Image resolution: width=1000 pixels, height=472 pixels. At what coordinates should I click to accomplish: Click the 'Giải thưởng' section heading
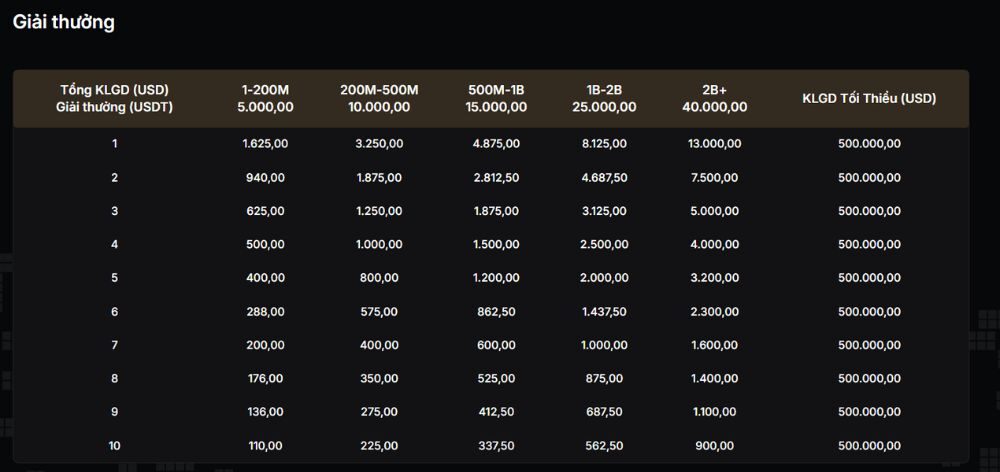[x=63, y=22]
